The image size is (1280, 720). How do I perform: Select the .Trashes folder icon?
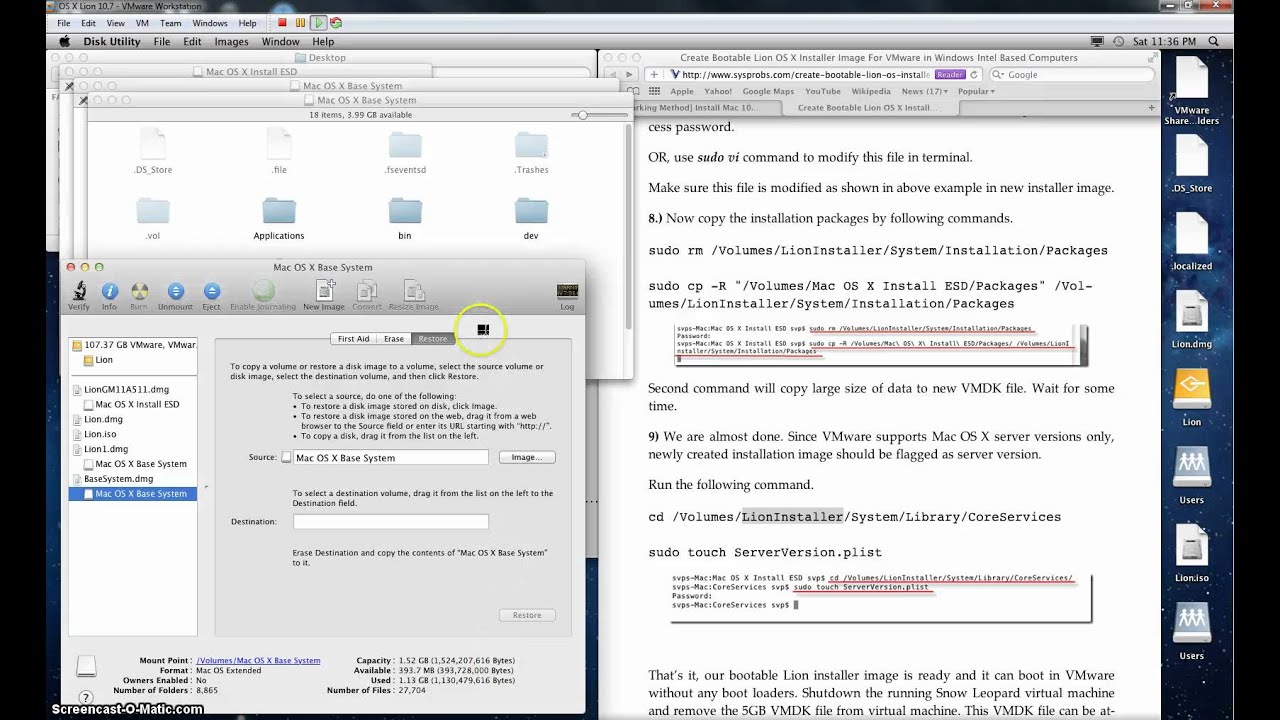point(531,145)
